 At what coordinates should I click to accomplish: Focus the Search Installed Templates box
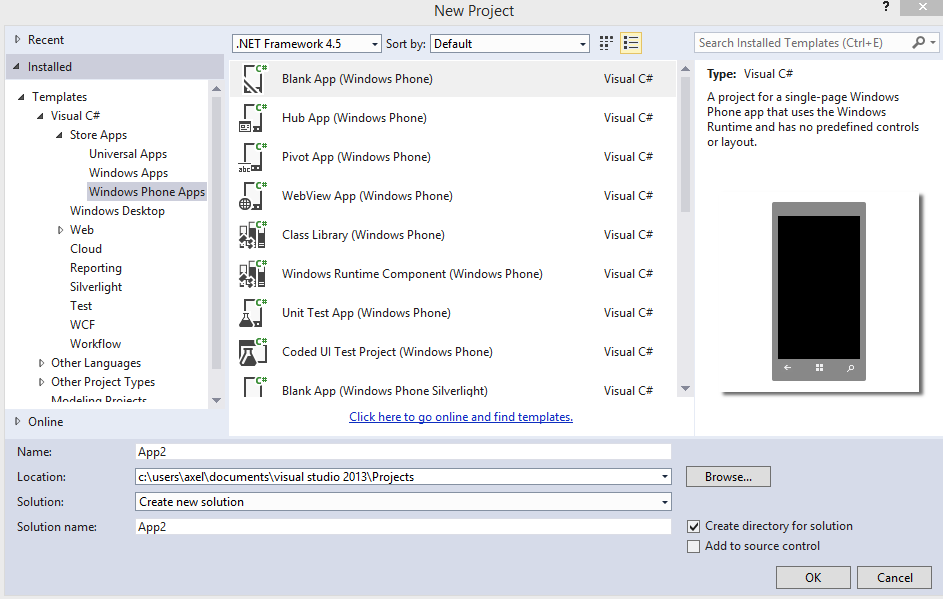coord(803,43)
